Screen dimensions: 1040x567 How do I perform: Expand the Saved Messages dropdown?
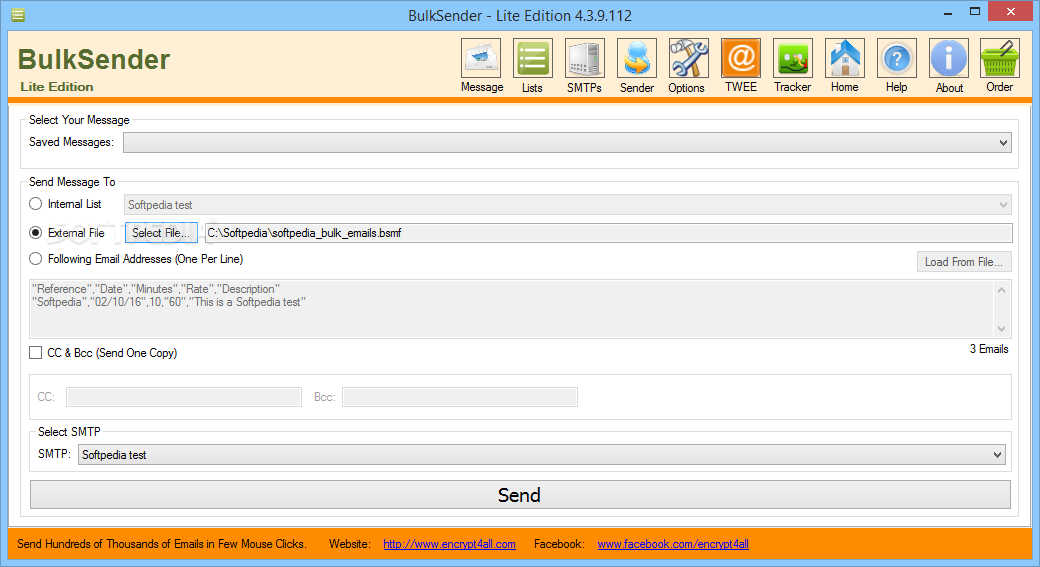pyautogui.click(x=567, y=143)
